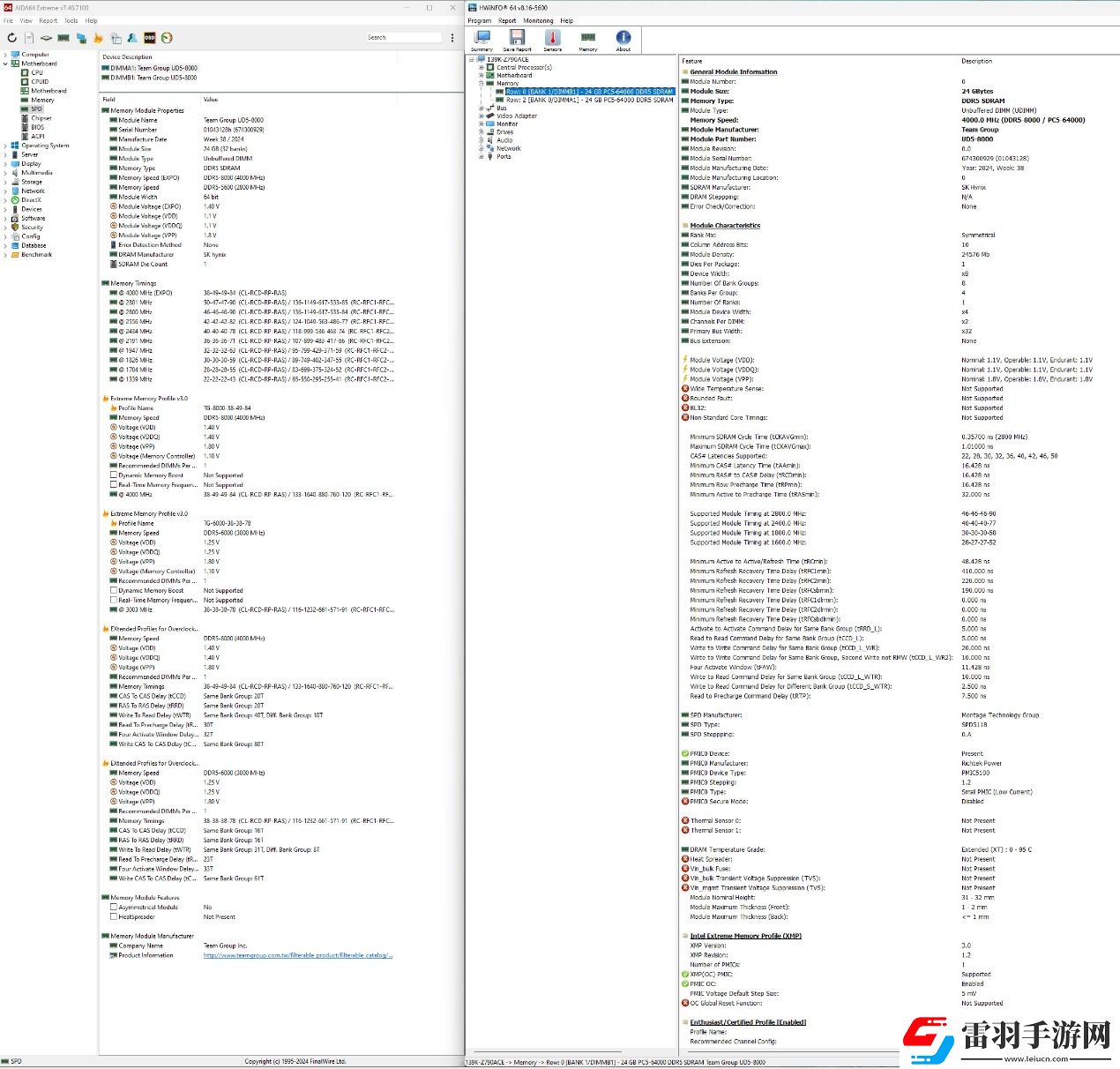Toggle the first Dynamic Memory Boost checkbox
The image size is (1120, 1069).
pyautogui.click(x=114, y=475)
